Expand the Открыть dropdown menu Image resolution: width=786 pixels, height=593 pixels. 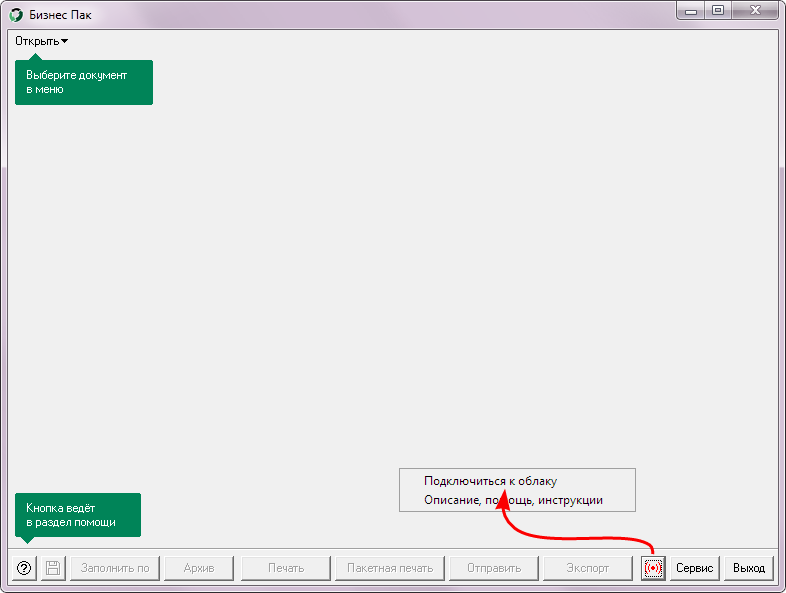tap(42, 41)
